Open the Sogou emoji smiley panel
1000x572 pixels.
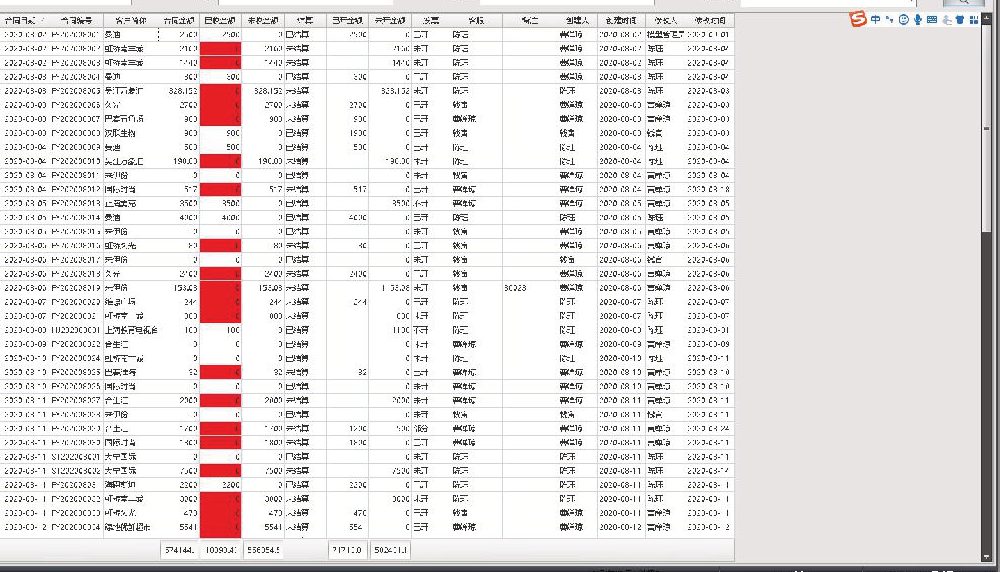[x=904, y=20]
